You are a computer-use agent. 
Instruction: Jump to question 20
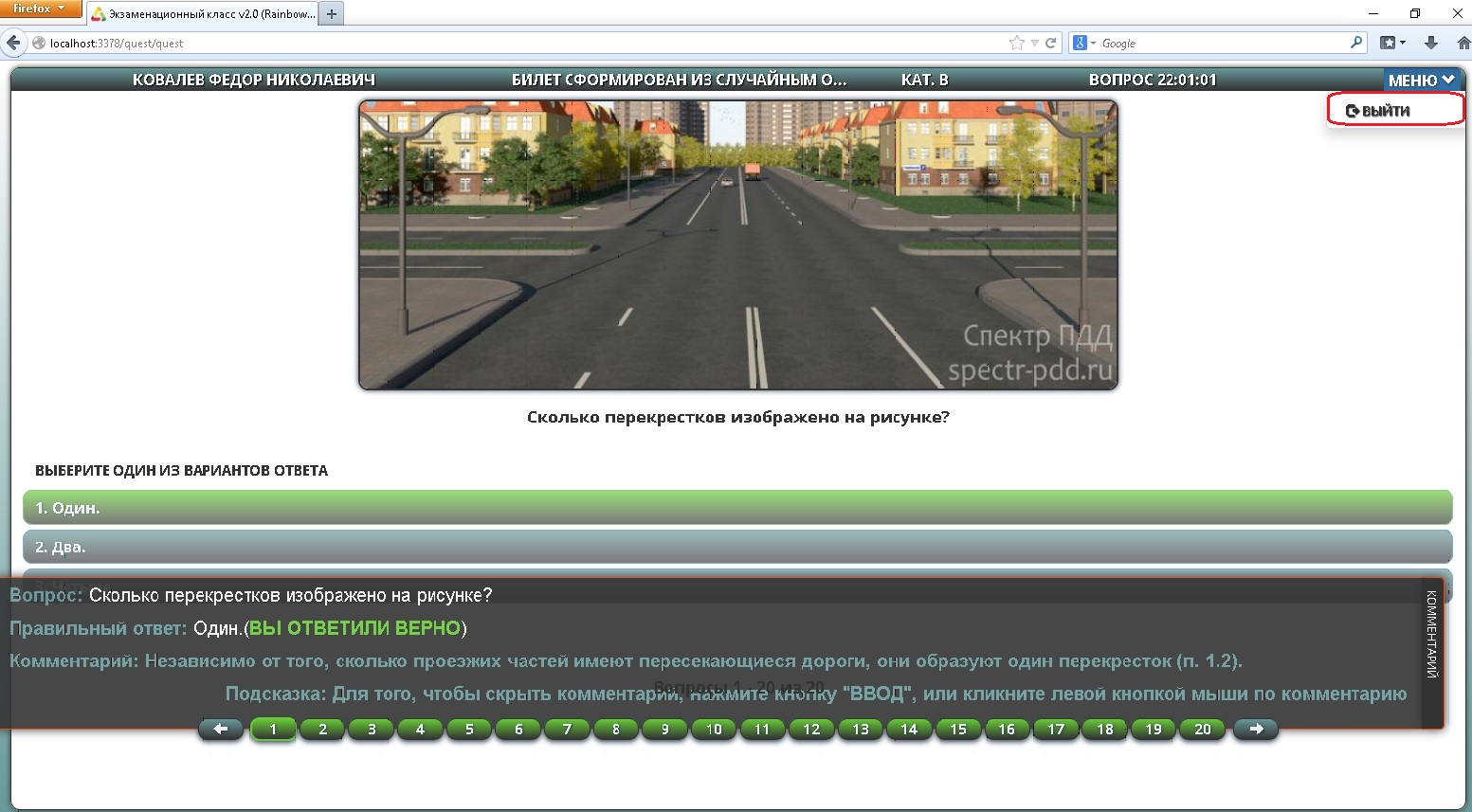coord(1203,729)
